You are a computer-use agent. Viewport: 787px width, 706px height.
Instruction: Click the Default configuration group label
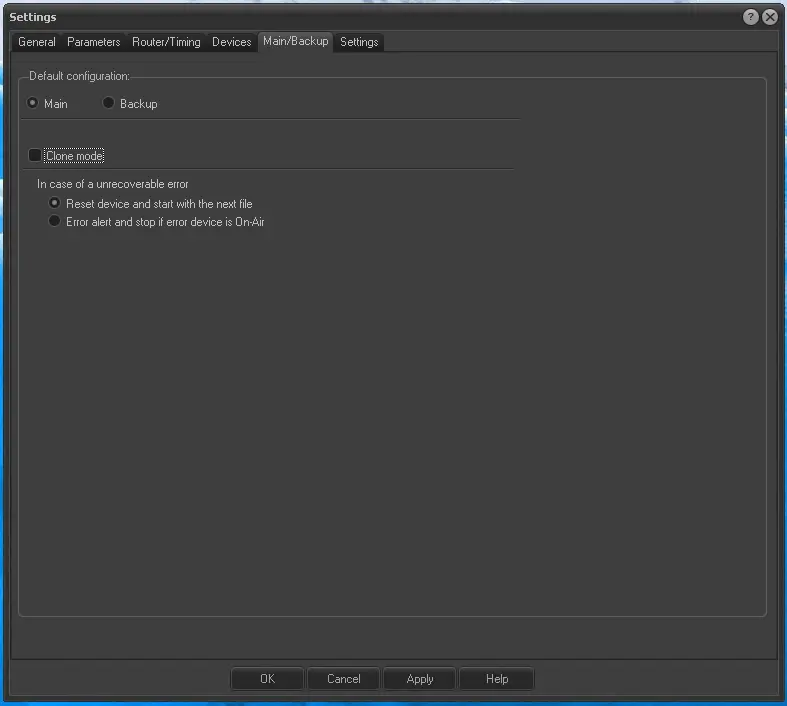(x=79, y=76)
